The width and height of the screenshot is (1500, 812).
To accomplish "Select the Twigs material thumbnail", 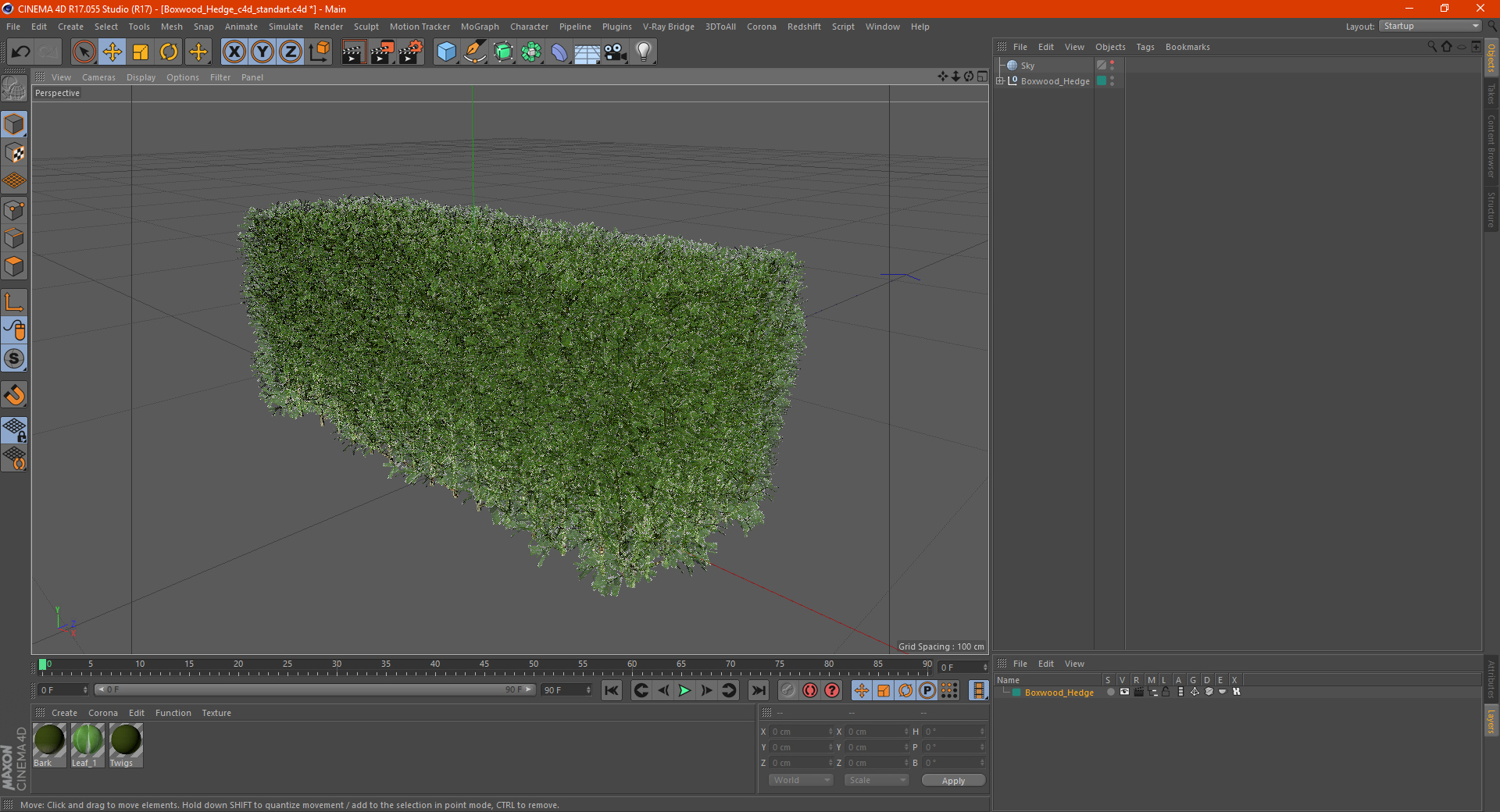I will coord(126,746).
